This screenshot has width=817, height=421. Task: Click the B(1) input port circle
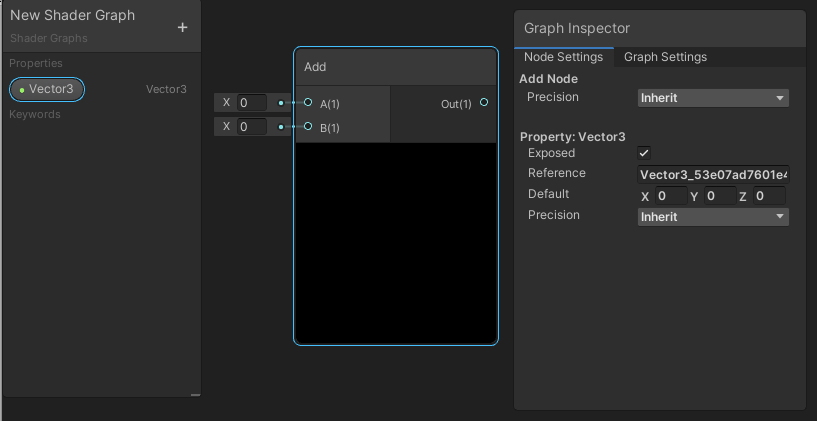pyautogui.click(x=308, y=126)
